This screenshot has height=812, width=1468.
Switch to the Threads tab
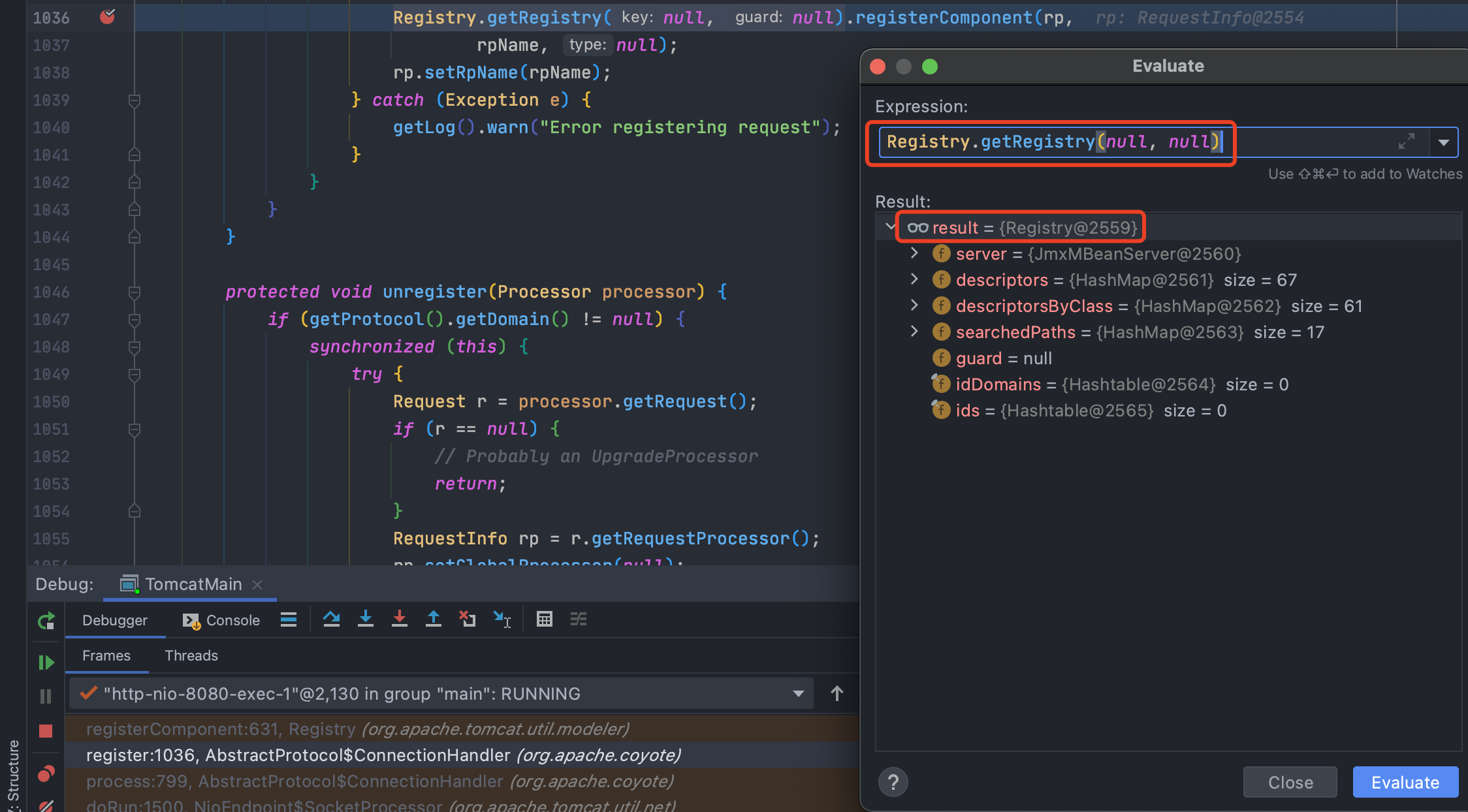coord(191,655)
